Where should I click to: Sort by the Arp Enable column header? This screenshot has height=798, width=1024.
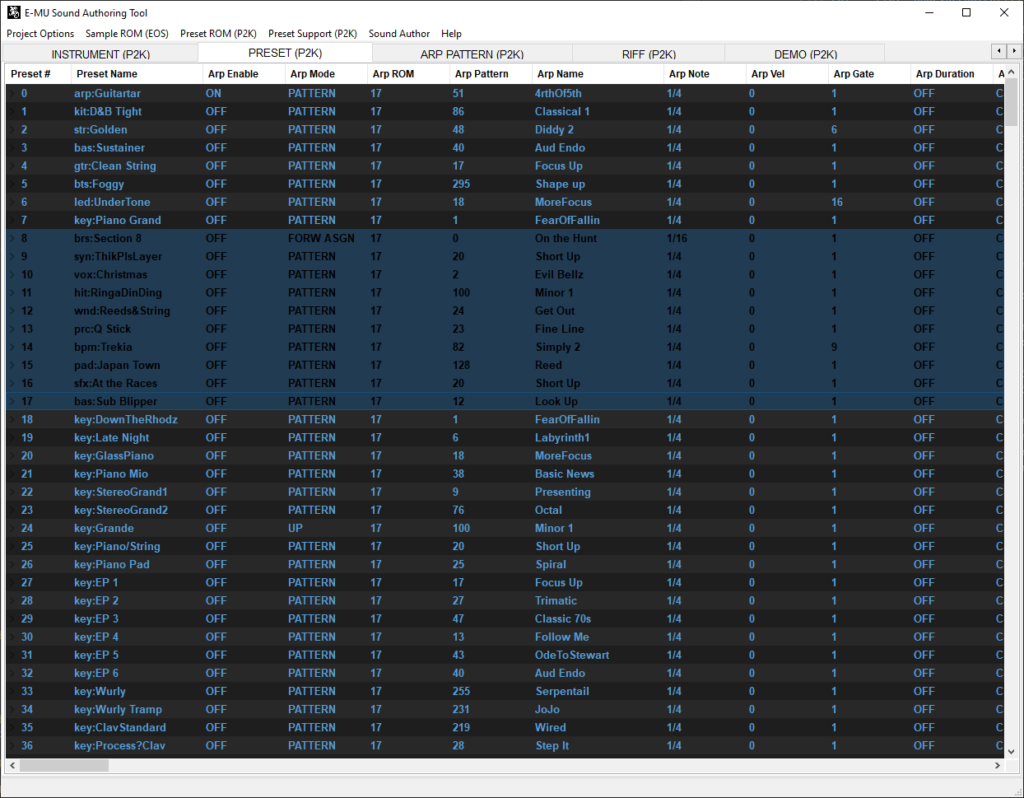pyautogui.click(x=244, y=74)
